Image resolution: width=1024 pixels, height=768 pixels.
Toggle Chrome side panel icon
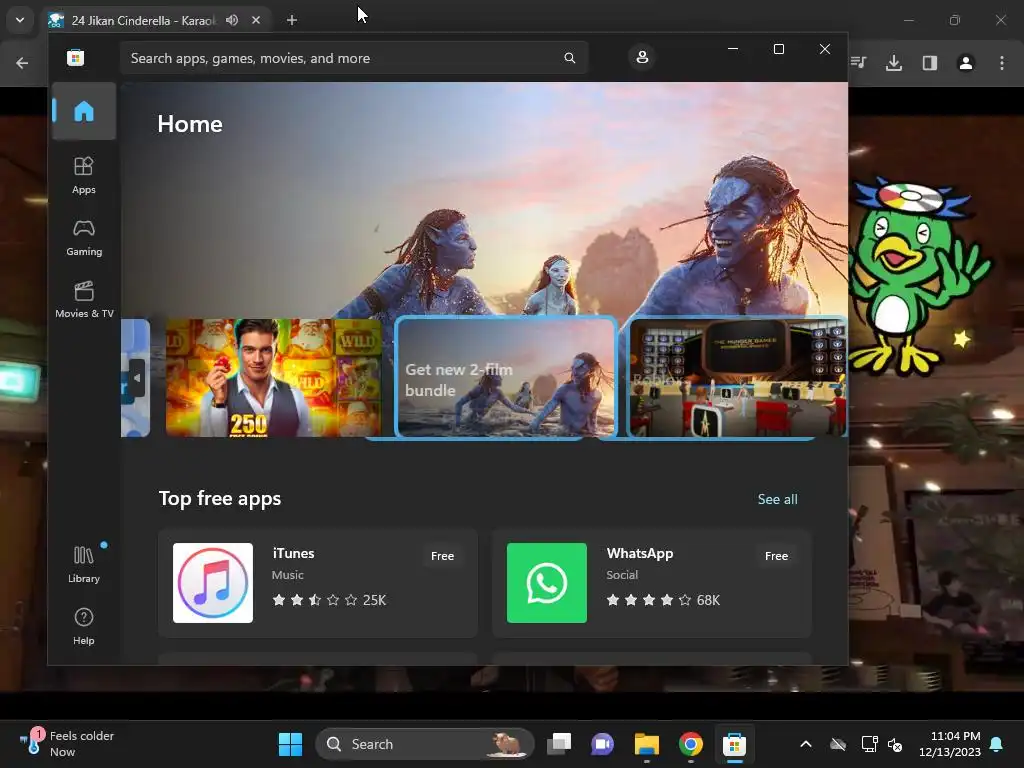coord(930,63)
